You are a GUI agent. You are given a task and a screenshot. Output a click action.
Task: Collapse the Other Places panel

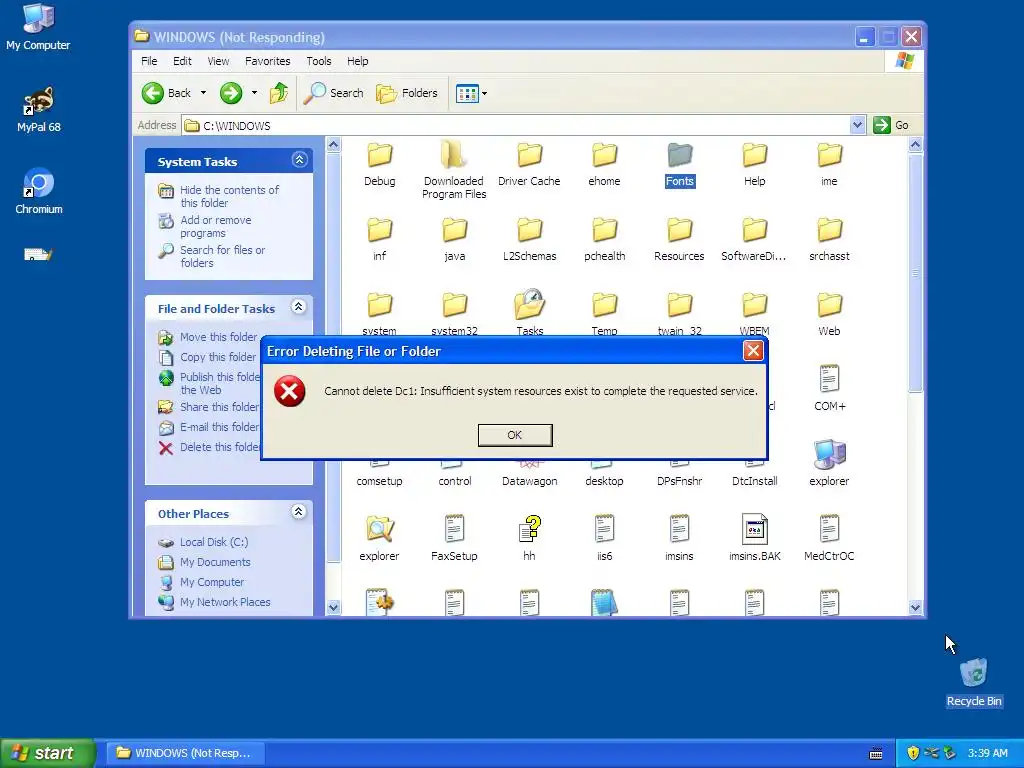[298, 512]
